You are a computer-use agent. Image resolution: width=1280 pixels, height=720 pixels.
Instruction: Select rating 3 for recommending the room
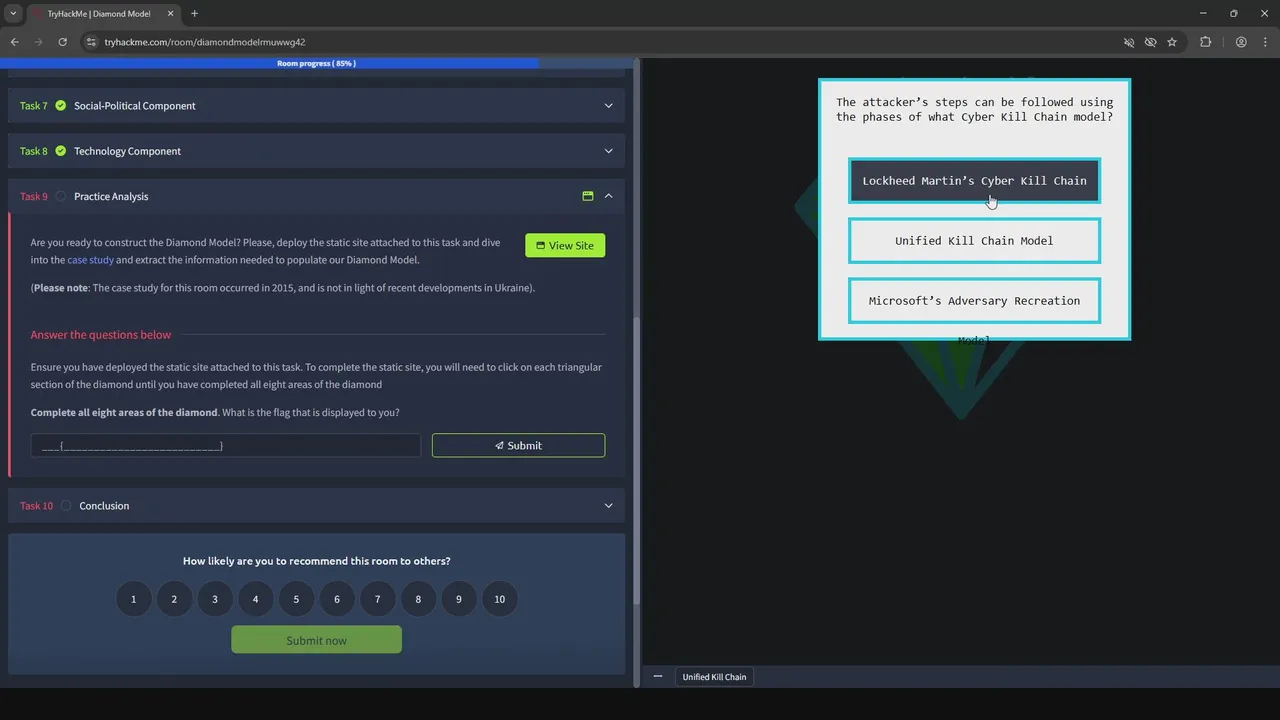(x=215, y=599)
